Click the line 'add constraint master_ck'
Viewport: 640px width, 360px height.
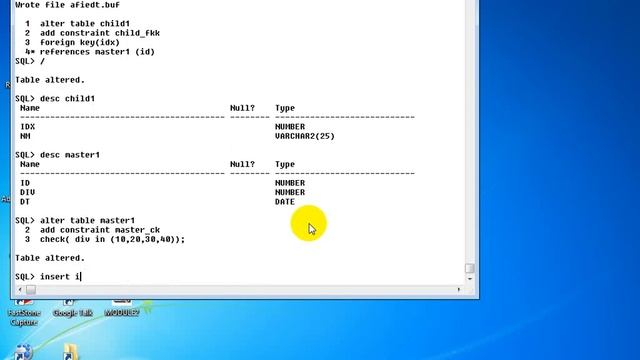click(x=100, y=230)
